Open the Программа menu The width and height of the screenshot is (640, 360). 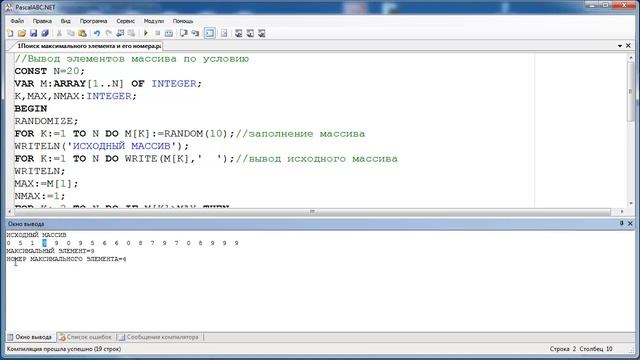pos(93,21)
